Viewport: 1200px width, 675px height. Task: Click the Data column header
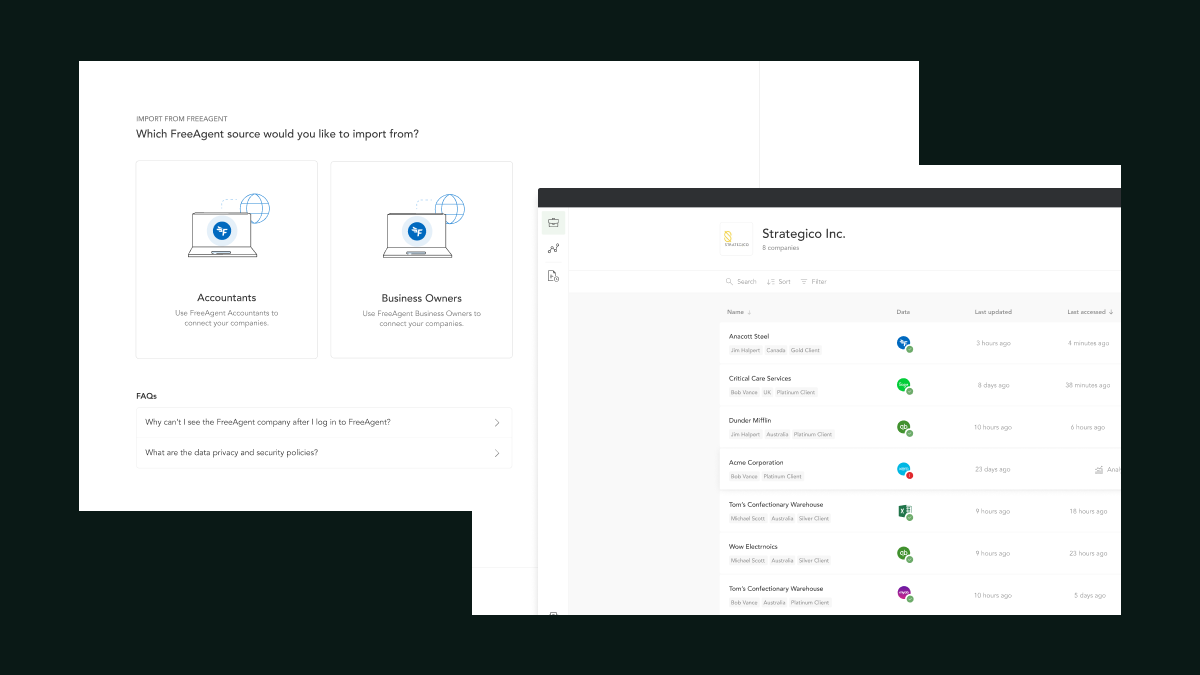point(903,312)
